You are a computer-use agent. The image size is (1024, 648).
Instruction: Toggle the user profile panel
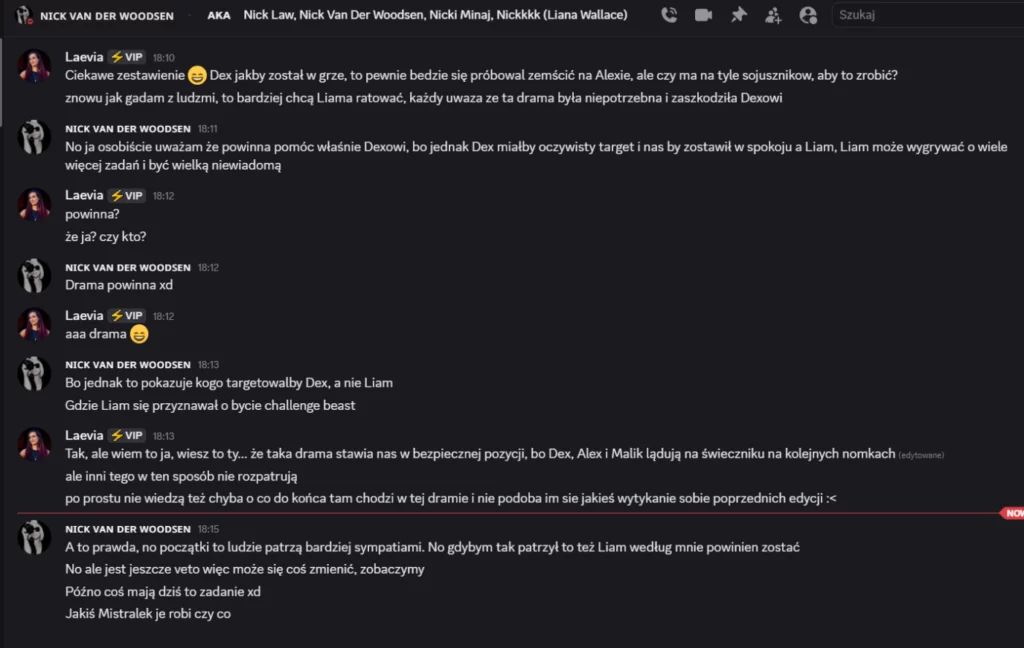coord(808,15)
